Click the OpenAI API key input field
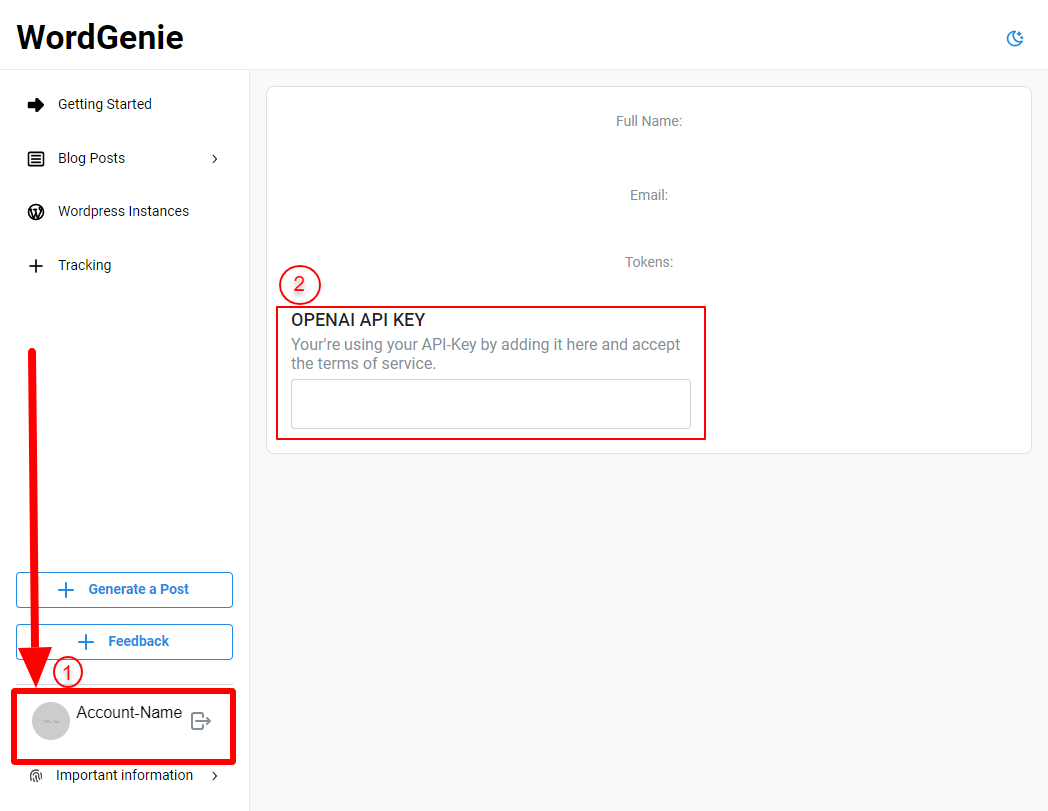Screen dimensions: 1048x811 [x=490, y=403]
